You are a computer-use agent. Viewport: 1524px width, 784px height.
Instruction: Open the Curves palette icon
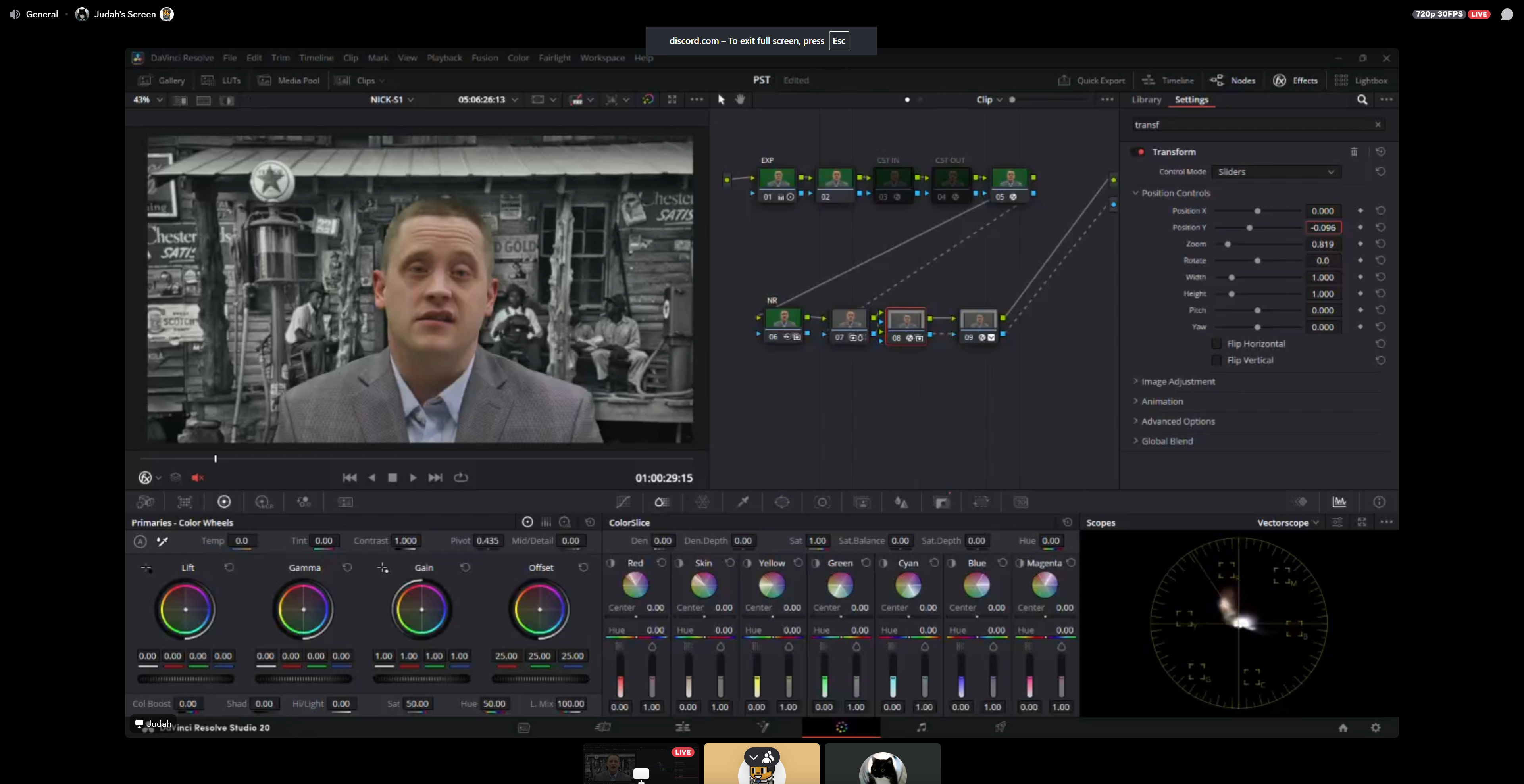(x=623, y=502)
